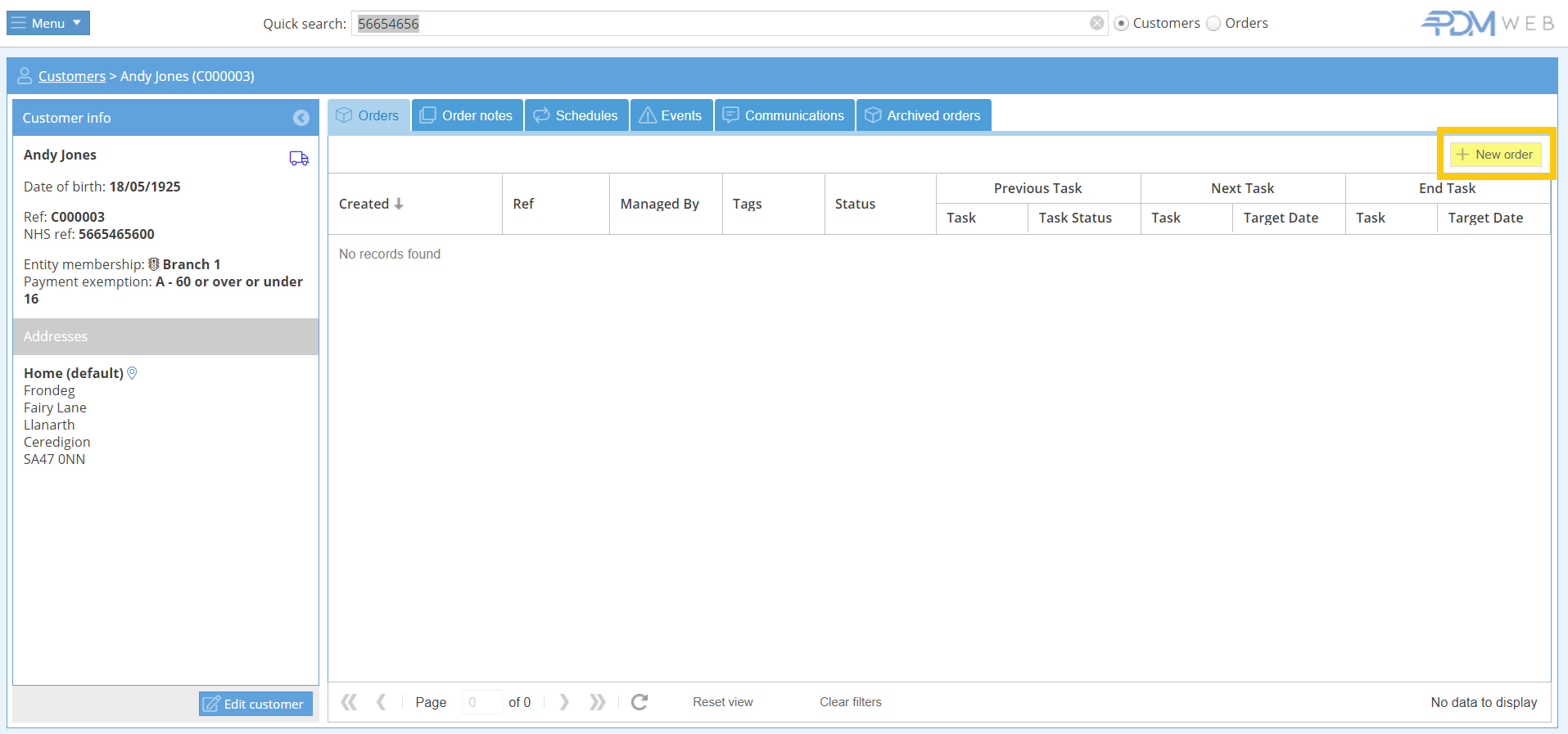Go to the first page of orders

point(349,702)
